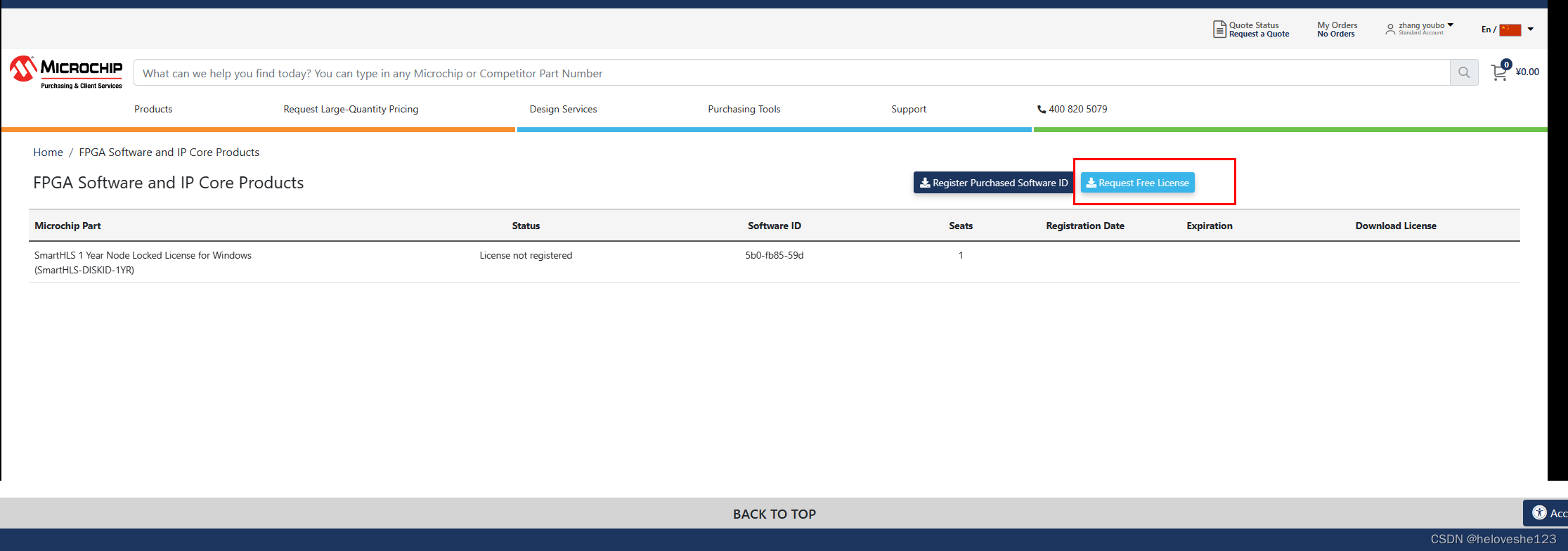Click the China flag icon
The image size is (1568, 551).
[x=1510, y=30]
